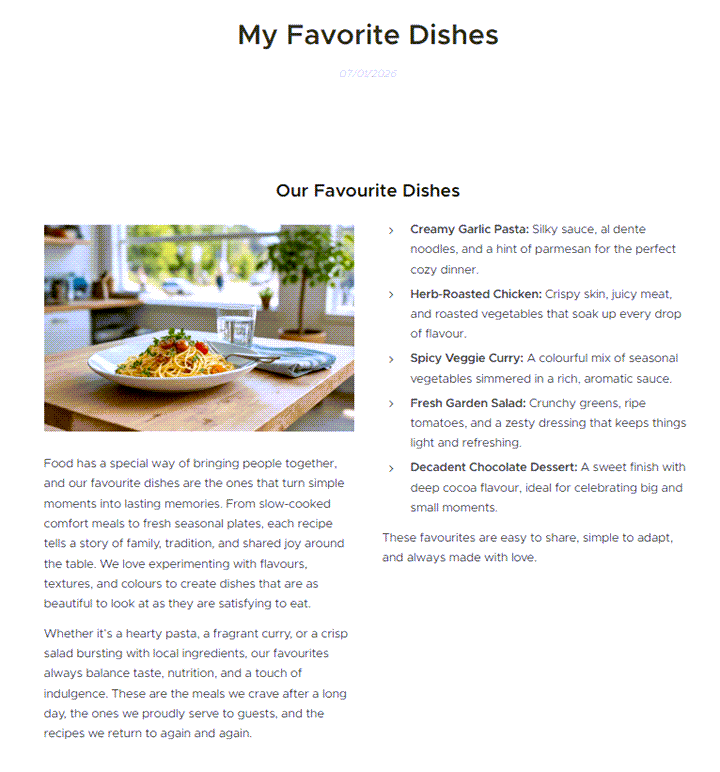Click chevron bullet beside Fresh Garden Salad
This screenshot has height=772, width=720.
tap(391, 404)
